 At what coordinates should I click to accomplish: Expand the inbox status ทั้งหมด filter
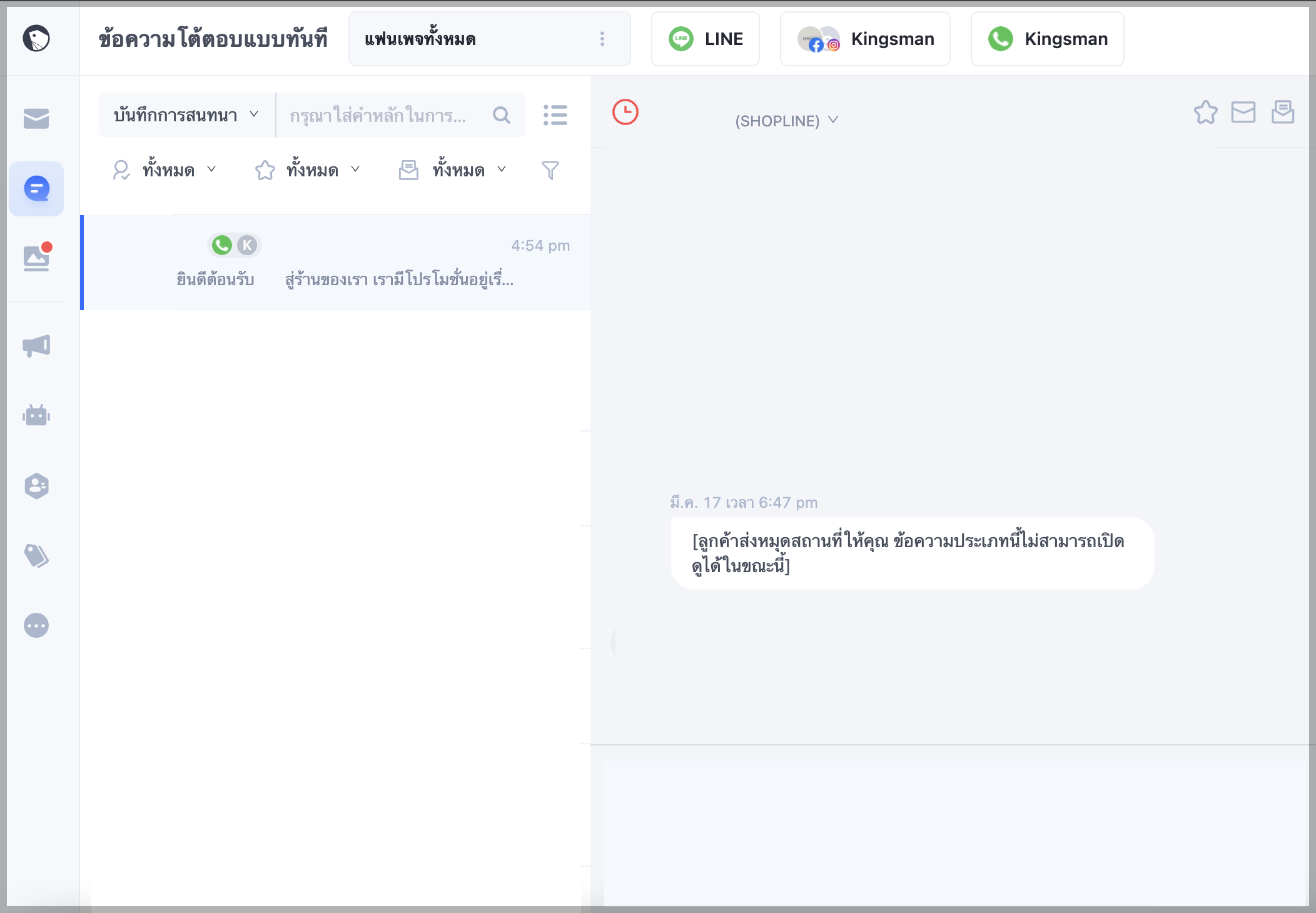coord(453,170)
